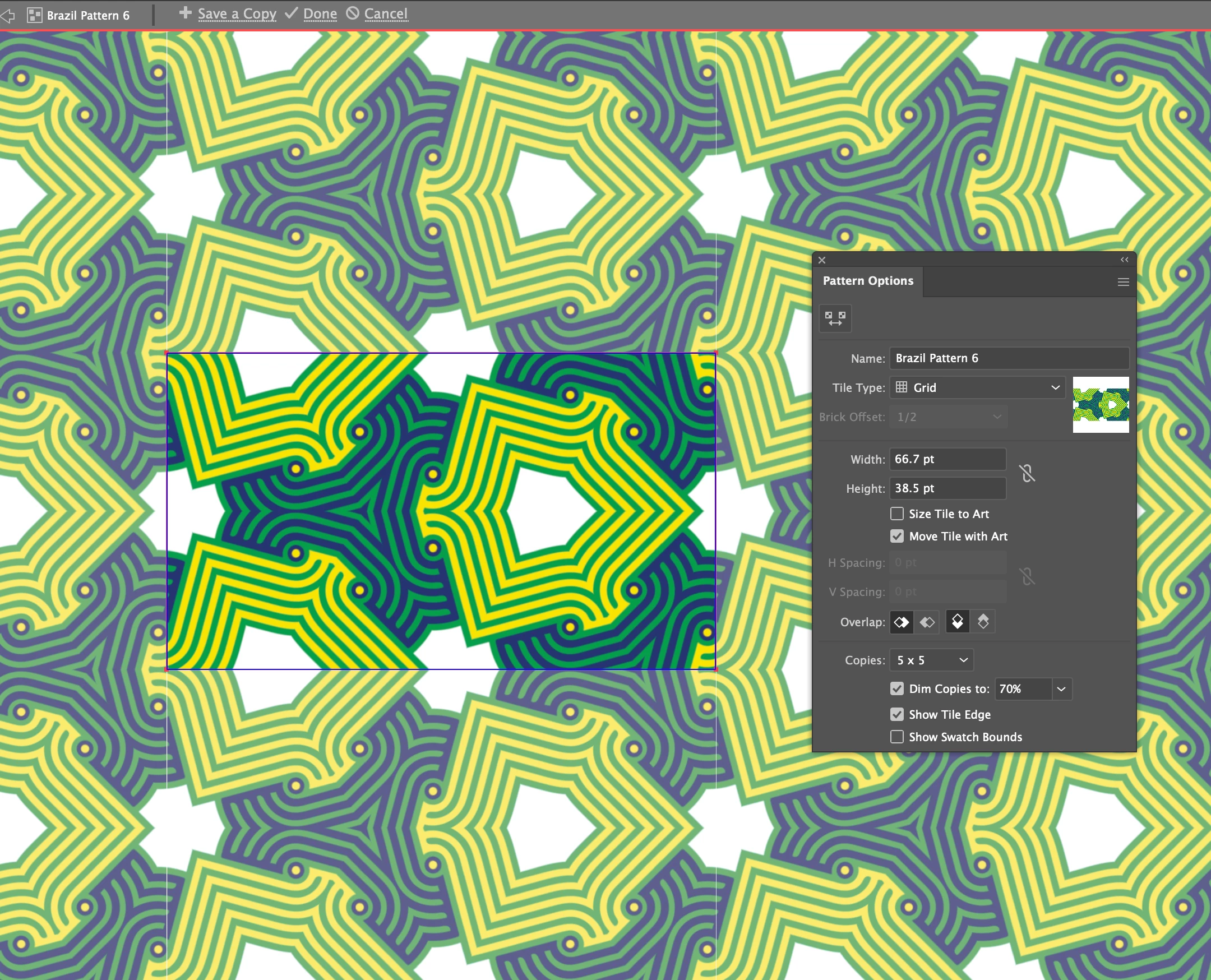Viewport: 1211px width, 980px height.
Task: Click the Pattern Tile Tool icon
Action: pyautogui.click(x=835, y=318)
